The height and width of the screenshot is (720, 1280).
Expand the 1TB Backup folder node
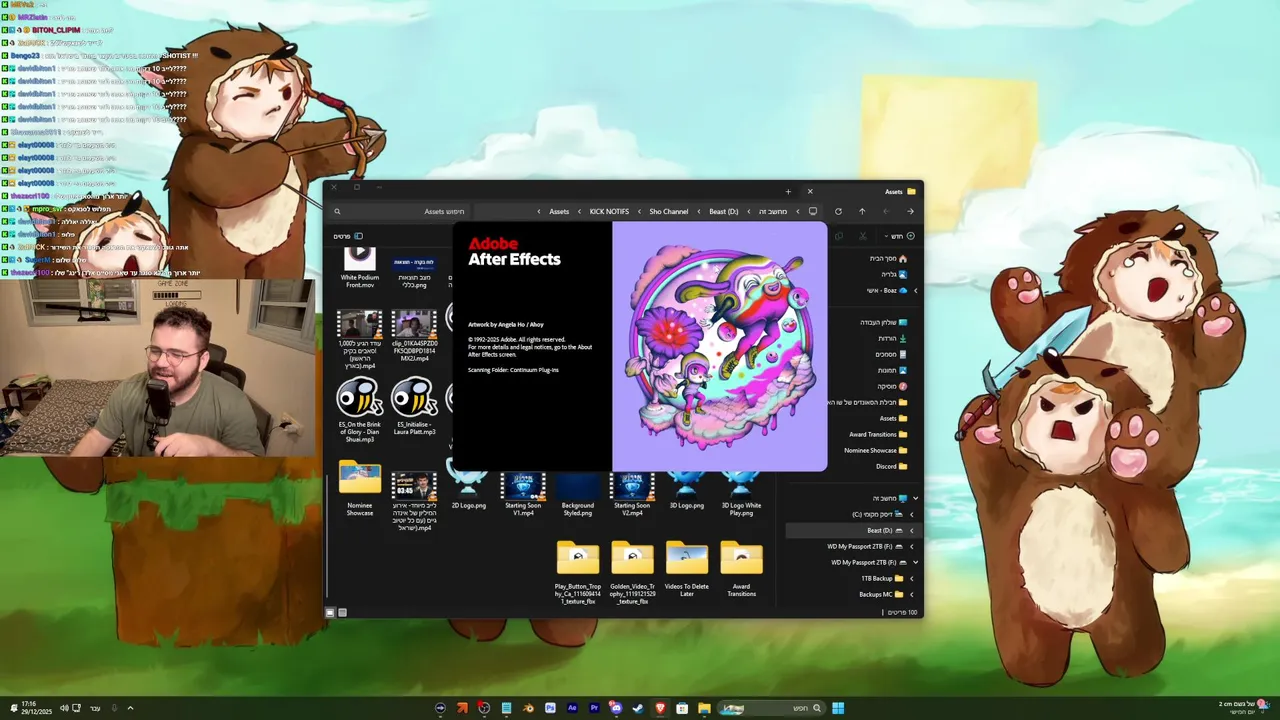click(x=911, y=578)
